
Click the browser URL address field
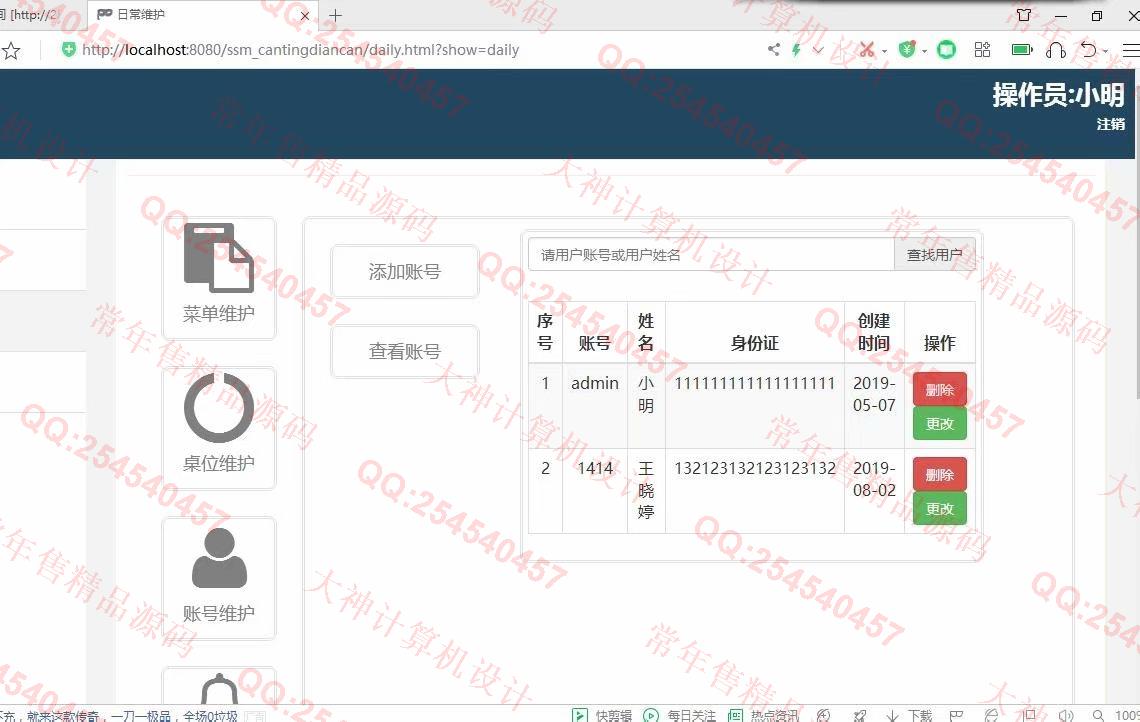tap(300, 50)
